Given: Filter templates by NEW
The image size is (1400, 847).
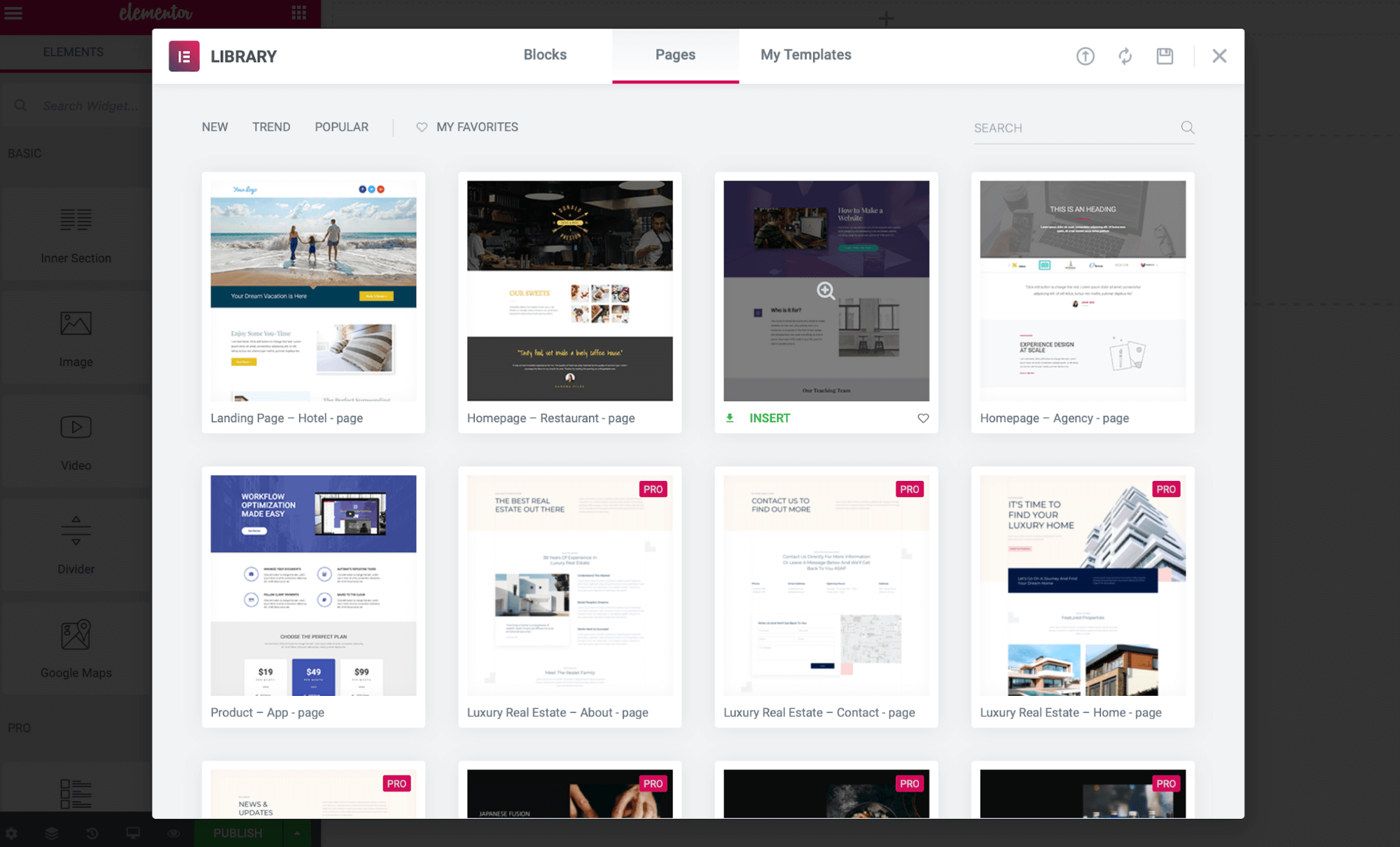Looking at the screenshot, I should (214, 127).
